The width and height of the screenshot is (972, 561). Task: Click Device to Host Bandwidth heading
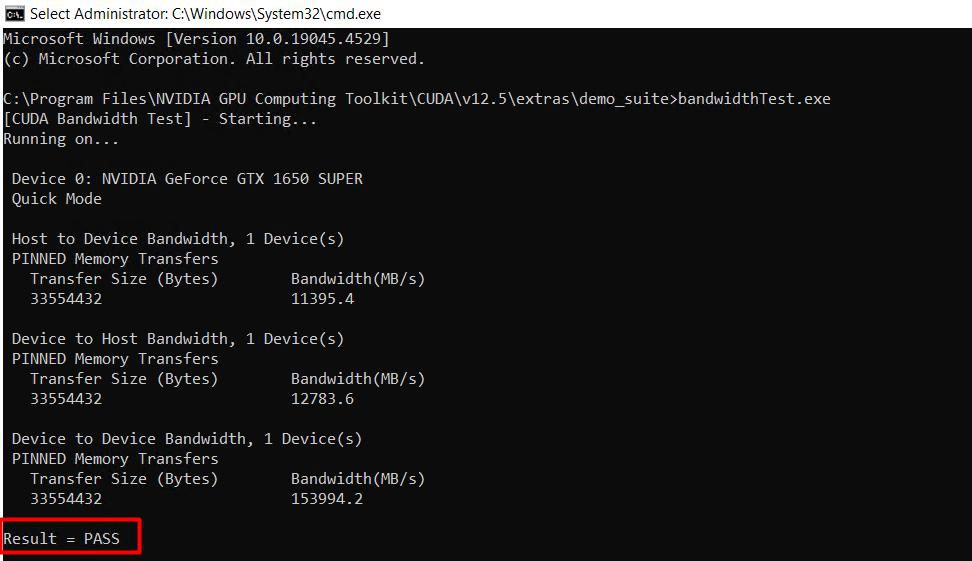pos(177,338)
